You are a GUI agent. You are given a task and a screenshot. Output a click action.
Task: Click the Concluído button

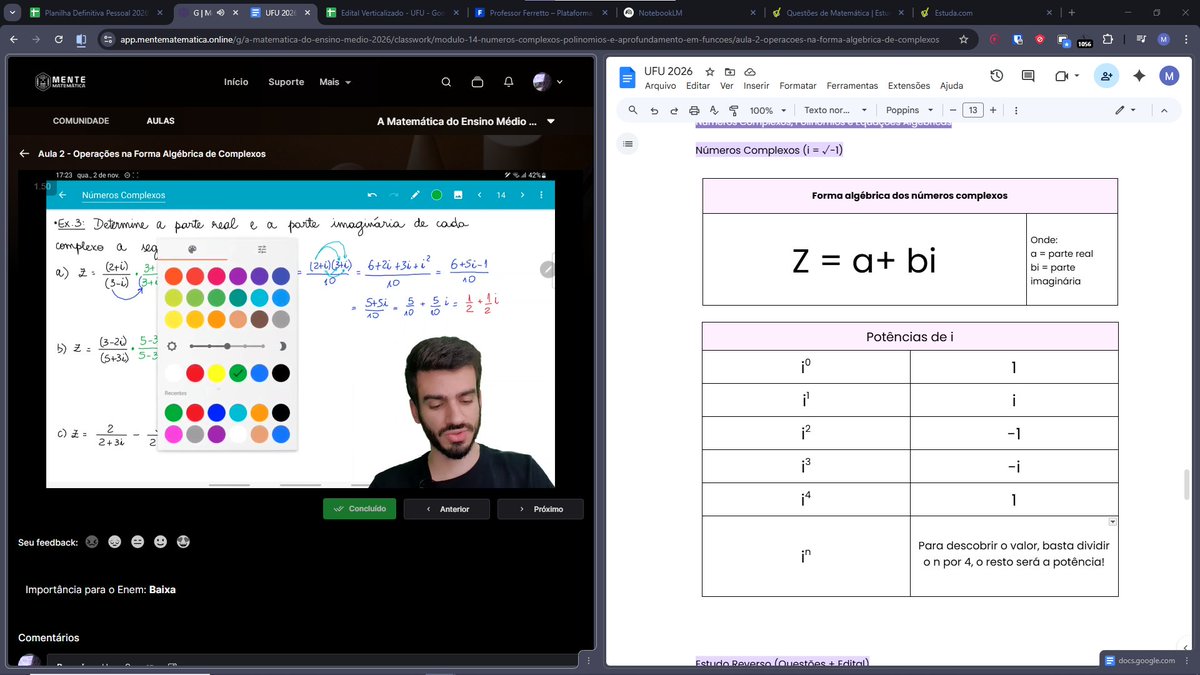point(360,509)
